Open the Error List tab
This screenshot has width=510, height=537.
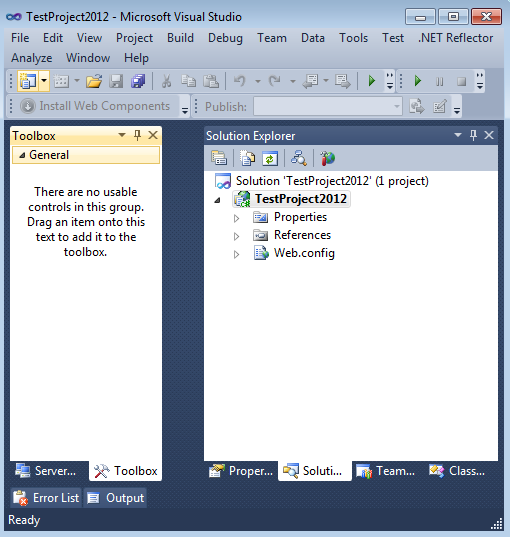[46, 498]
